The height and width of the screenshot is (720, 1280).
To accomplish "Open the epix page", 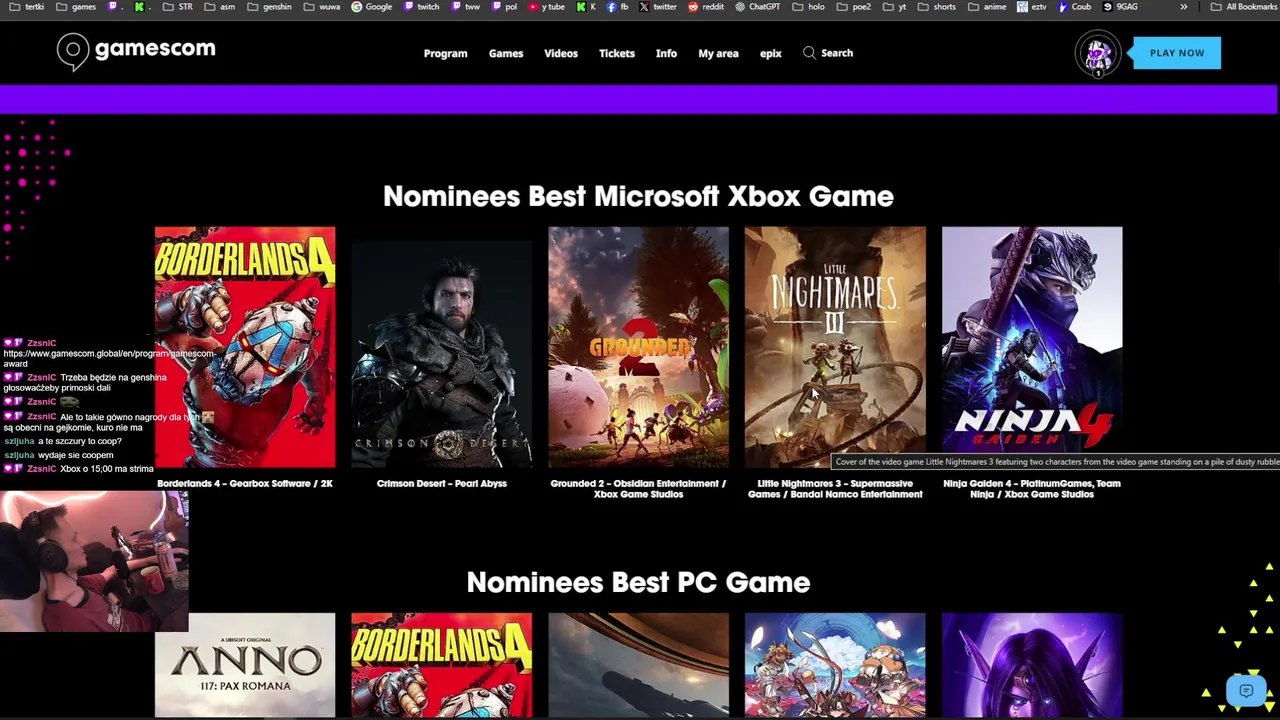I will pyautogui.click(x=770, y=53).
